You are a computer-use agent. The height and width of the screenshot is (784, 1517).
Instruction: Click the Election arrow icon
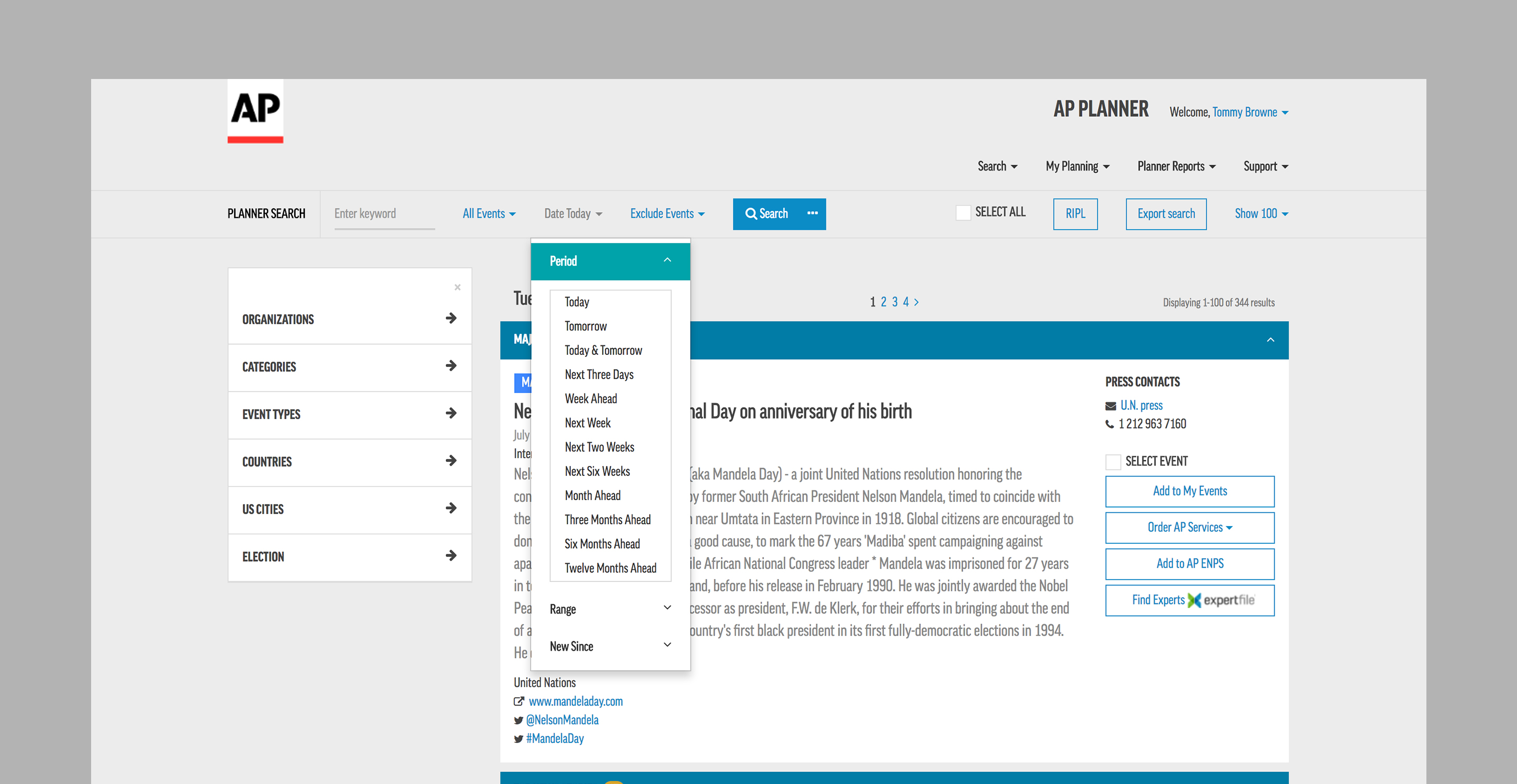point(451,555)
